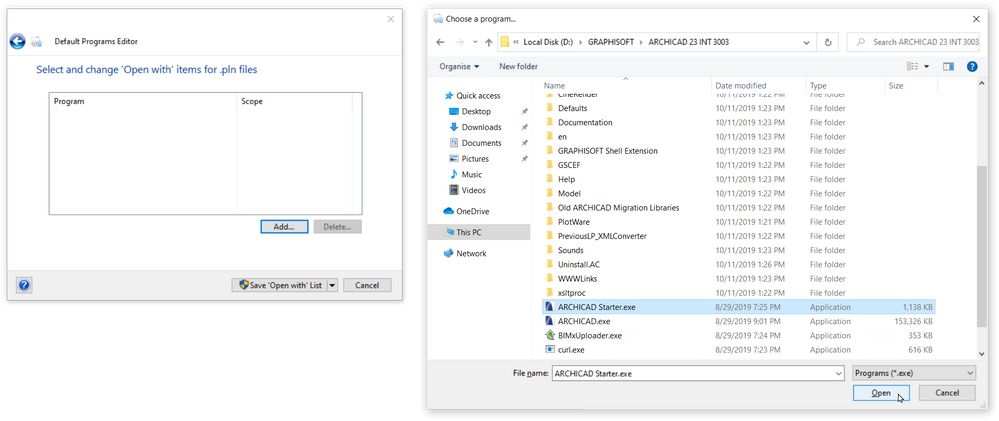Open the File name dropdown arrow
The height and width of the screenshot is (421, 999).
click(840, 373)
